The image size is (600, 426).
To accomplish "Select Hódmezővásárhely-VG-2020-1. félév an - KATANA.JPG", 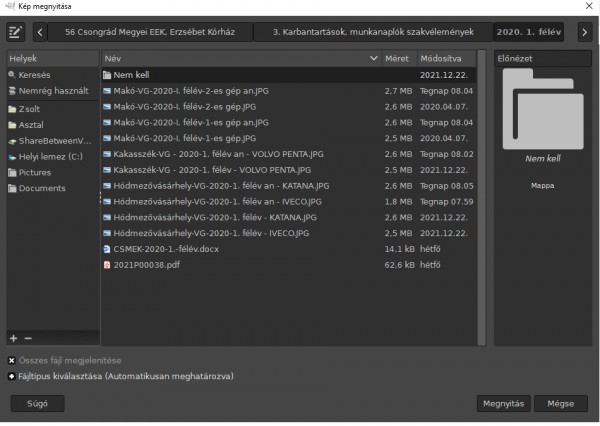I will (289, 186).
